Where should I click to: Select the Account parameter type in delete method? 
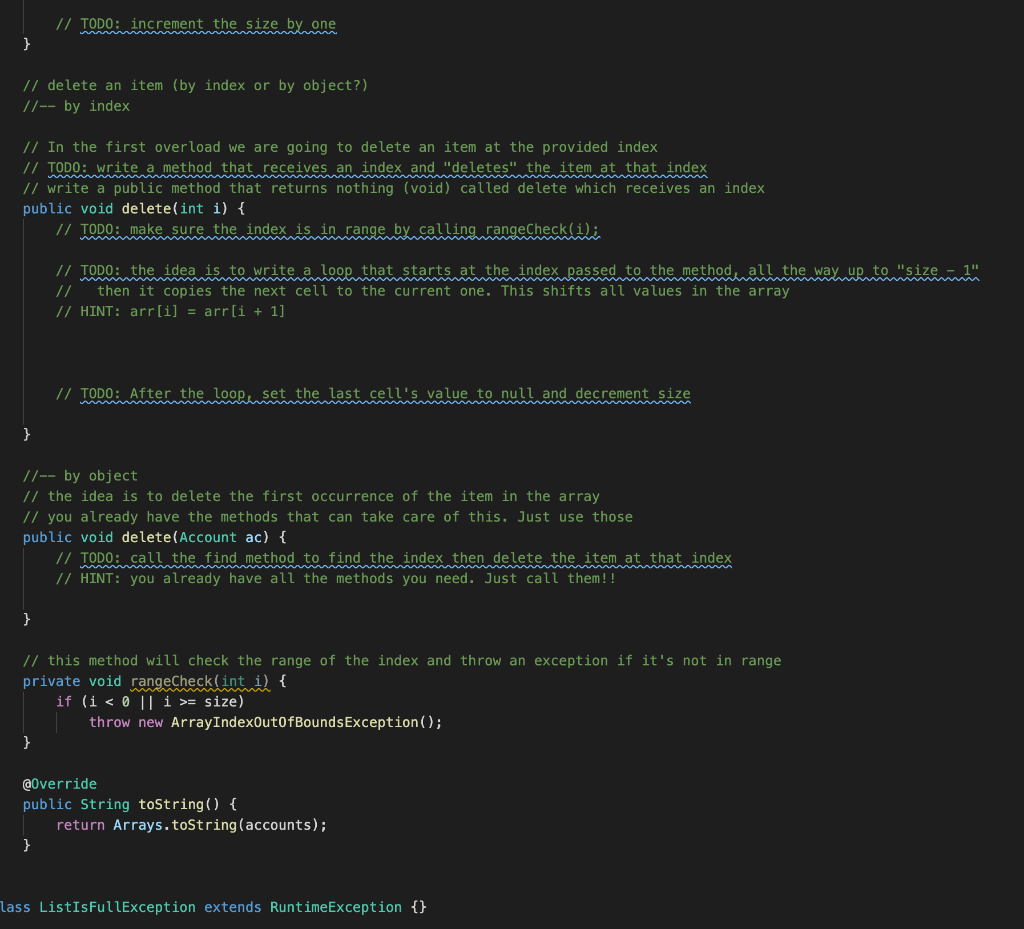[x=208, y=537]
